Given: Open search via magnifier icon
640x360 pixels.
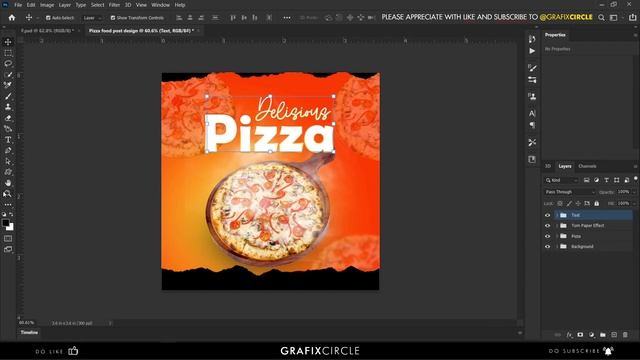Looking at the screenshot, I should (x=601, y=18).
